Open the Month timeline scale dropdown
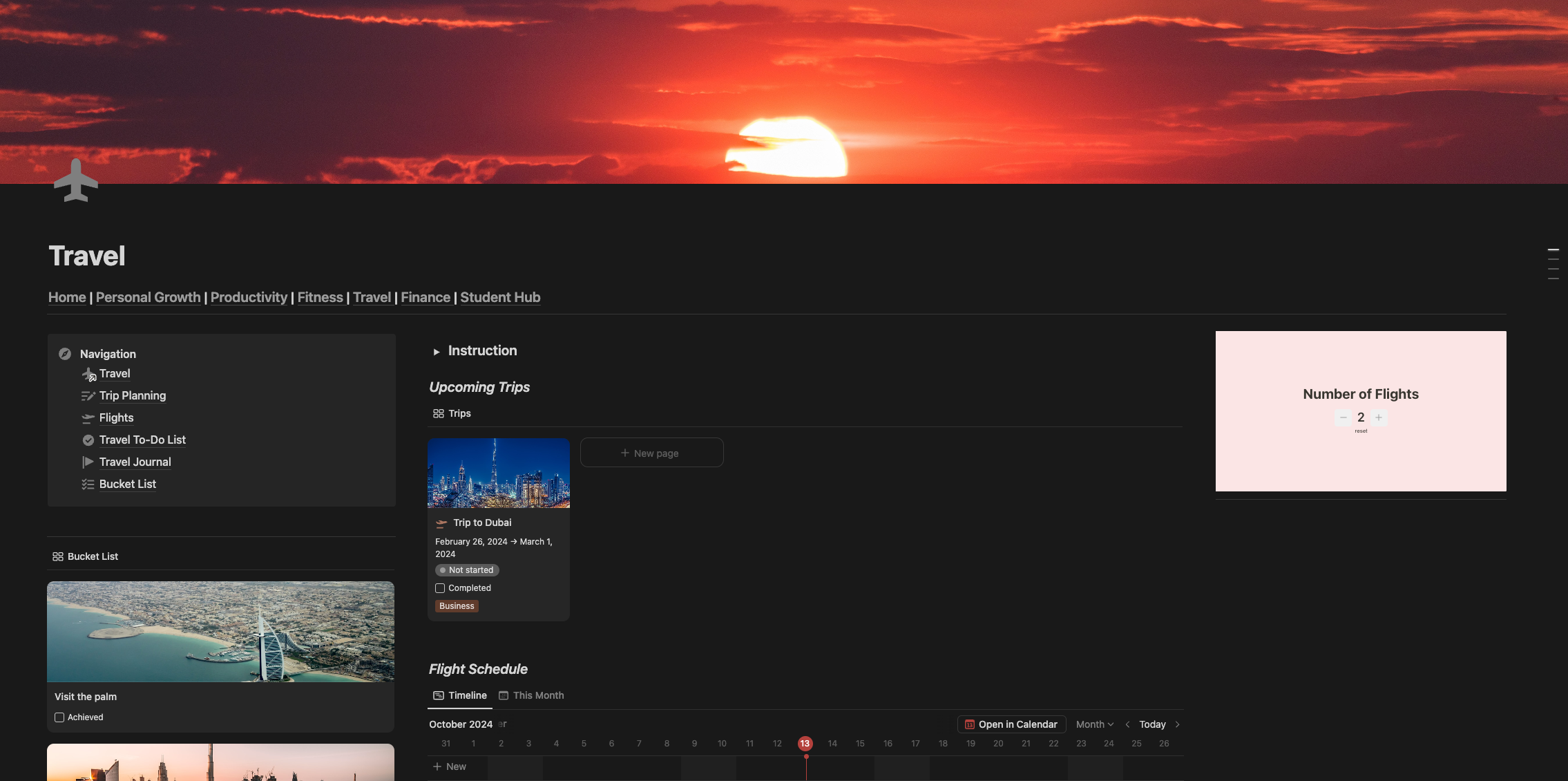The width and height of the screenshot is (1568, 781). (x=1094, y=724)
